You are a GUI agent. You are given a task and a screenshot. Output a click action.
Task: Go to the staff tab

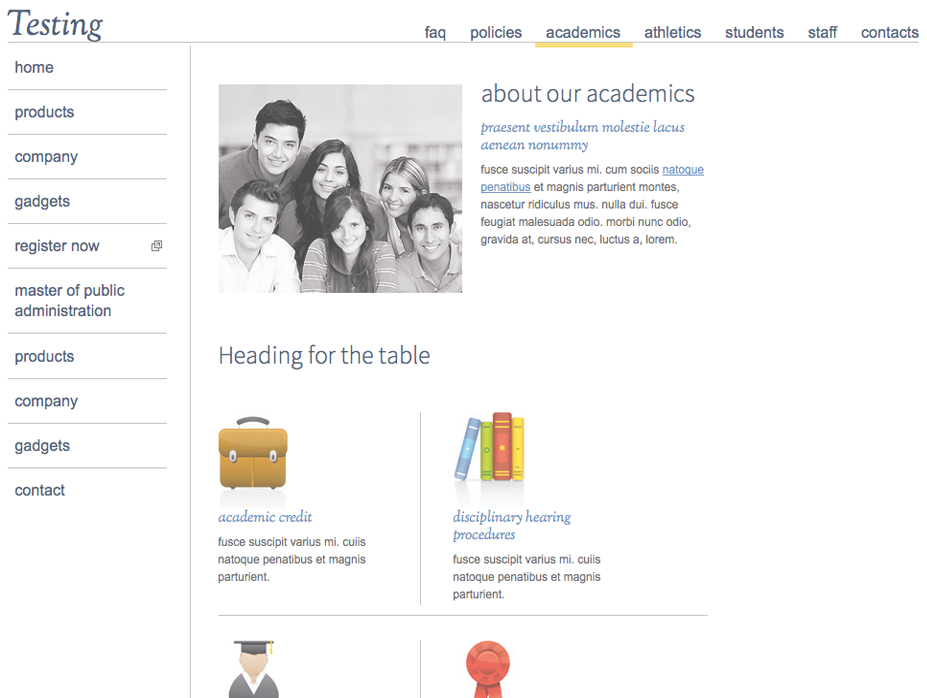tap(822, 32)
